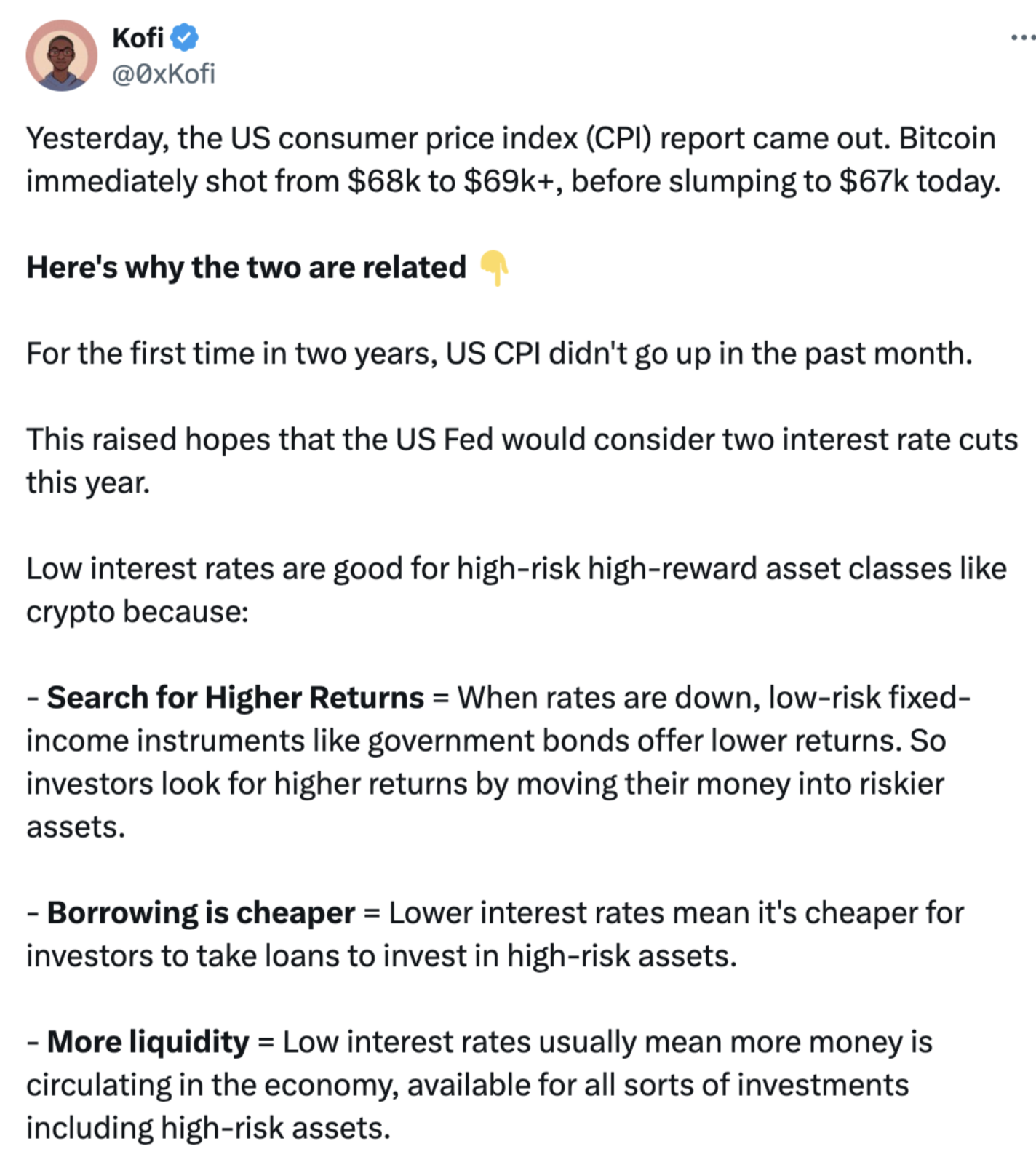Click the Search for Higher Returns heading
1036x1173 pixels.
coord(235,697)
